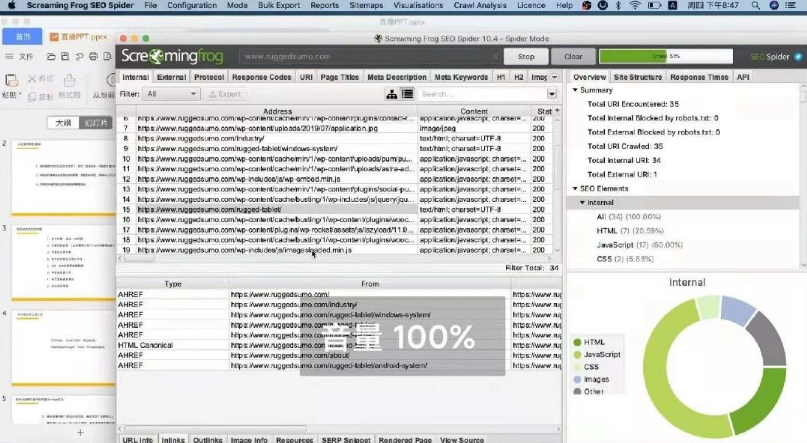Open the search options dropdown arrow
This screenshot has width=807, height=443.
click(x=553, y=94)
